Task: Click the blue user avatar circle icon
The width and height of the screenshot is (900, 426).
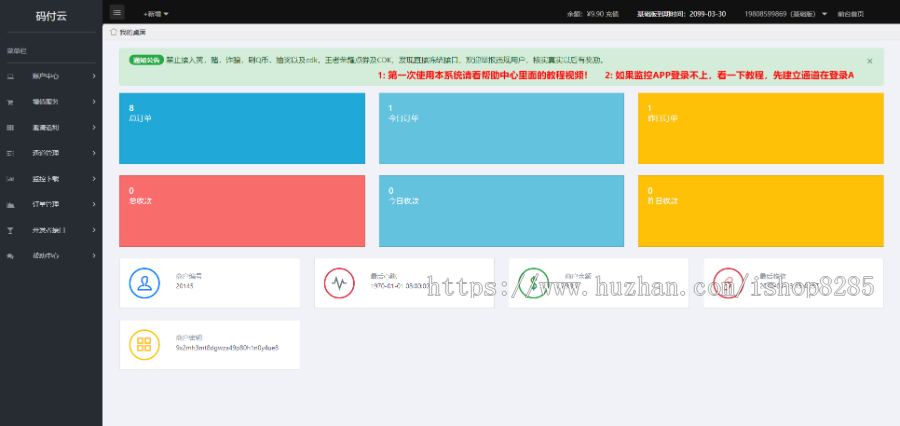Action: (x=144, y=283)
